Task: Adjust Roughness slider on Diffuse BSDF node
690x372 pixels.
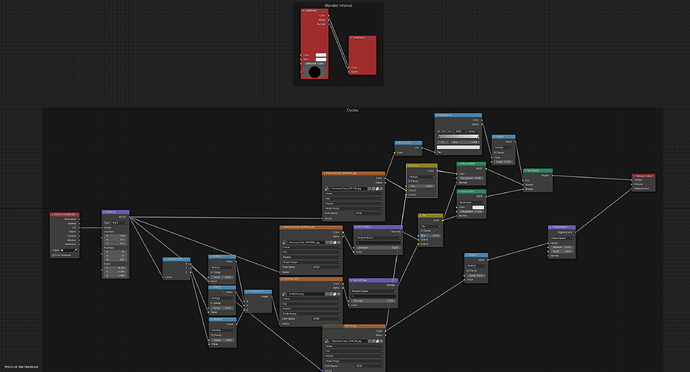Action: pos(471,178)
